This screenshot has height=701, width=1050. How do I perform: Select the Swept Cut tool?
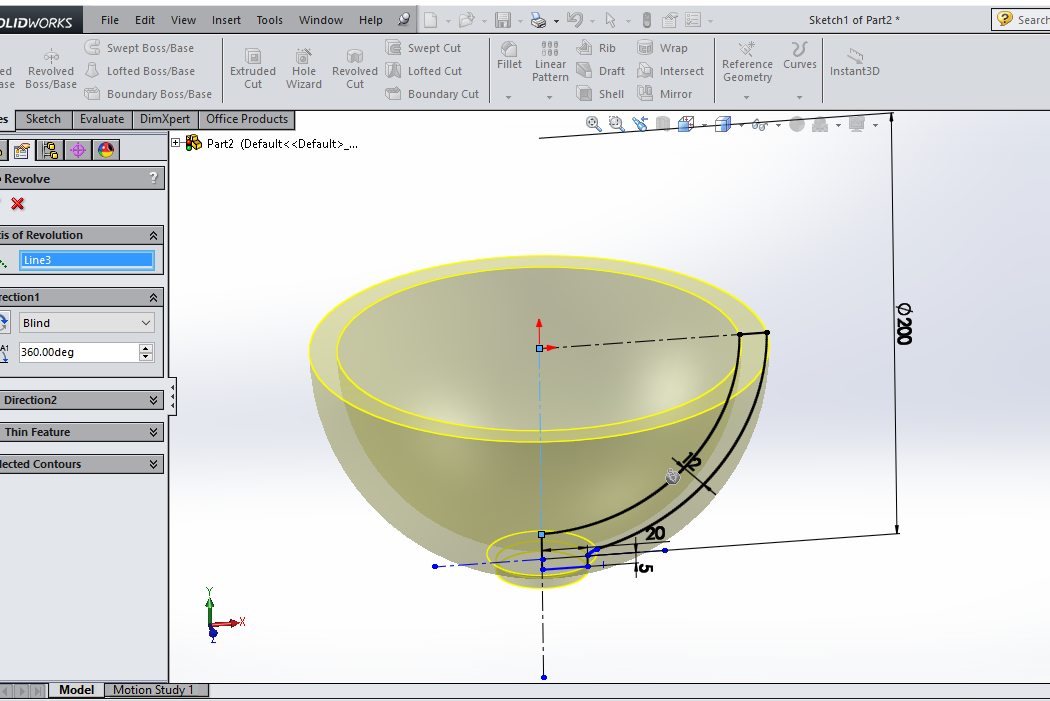click(x=423, y=48)
